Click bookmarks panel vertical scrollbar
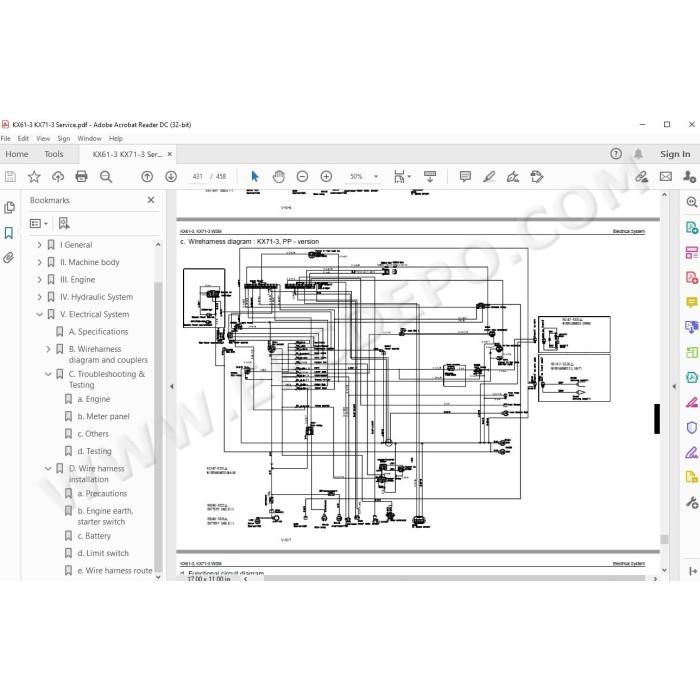This screenshot has height=700, width=700. click(158, 426)
